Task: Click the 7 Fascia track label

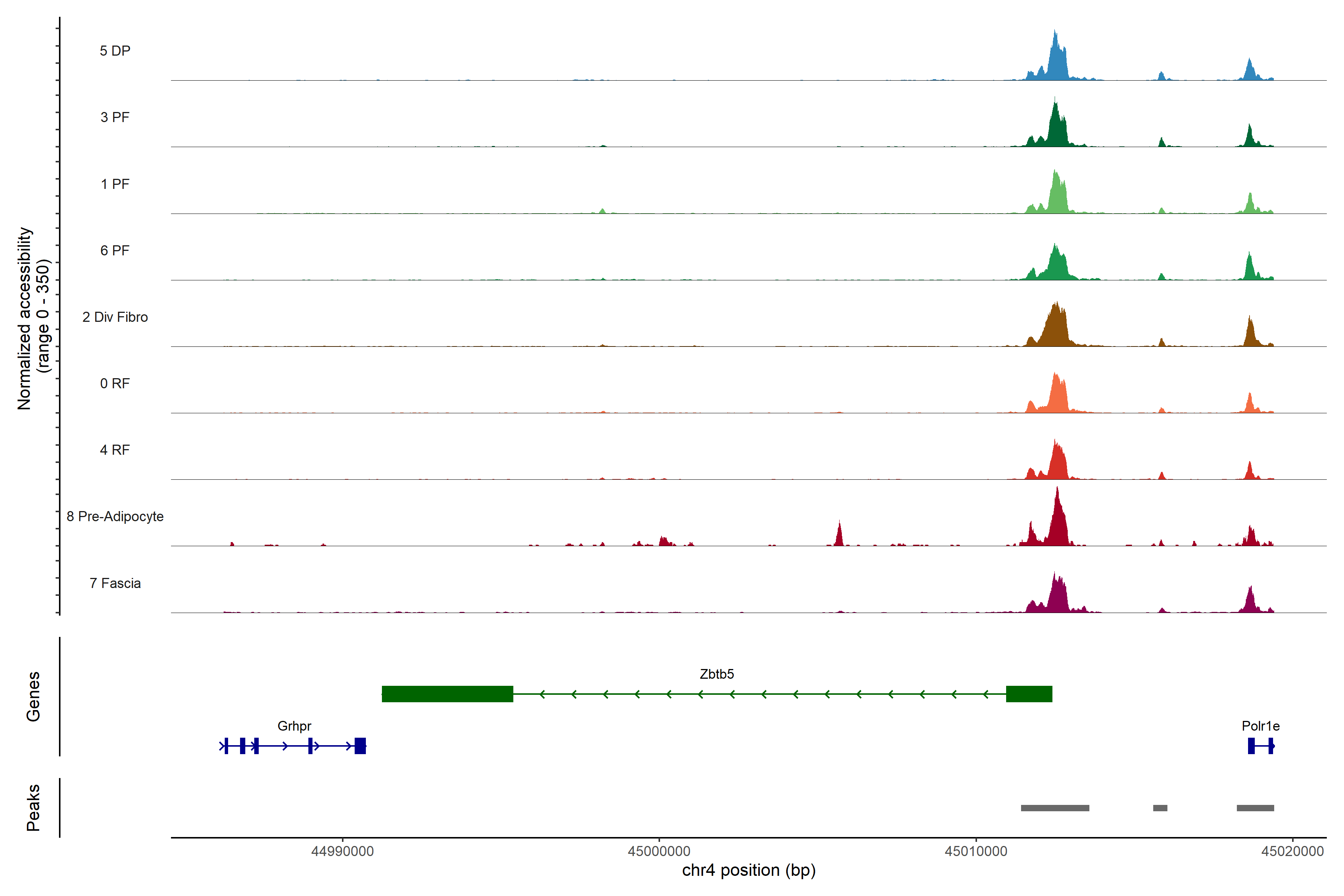Action: click(115, 584)
